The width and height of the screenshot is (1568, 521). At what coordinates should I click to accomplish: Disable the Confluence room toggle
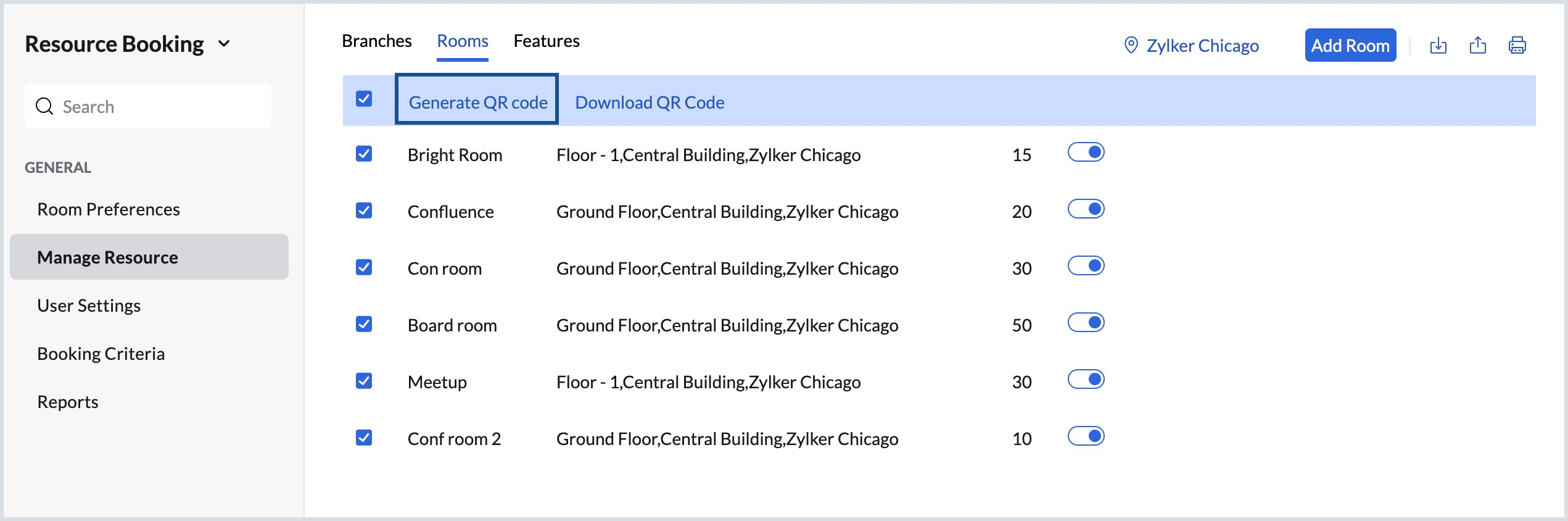pyautogui.click(x=1086, y=209)
